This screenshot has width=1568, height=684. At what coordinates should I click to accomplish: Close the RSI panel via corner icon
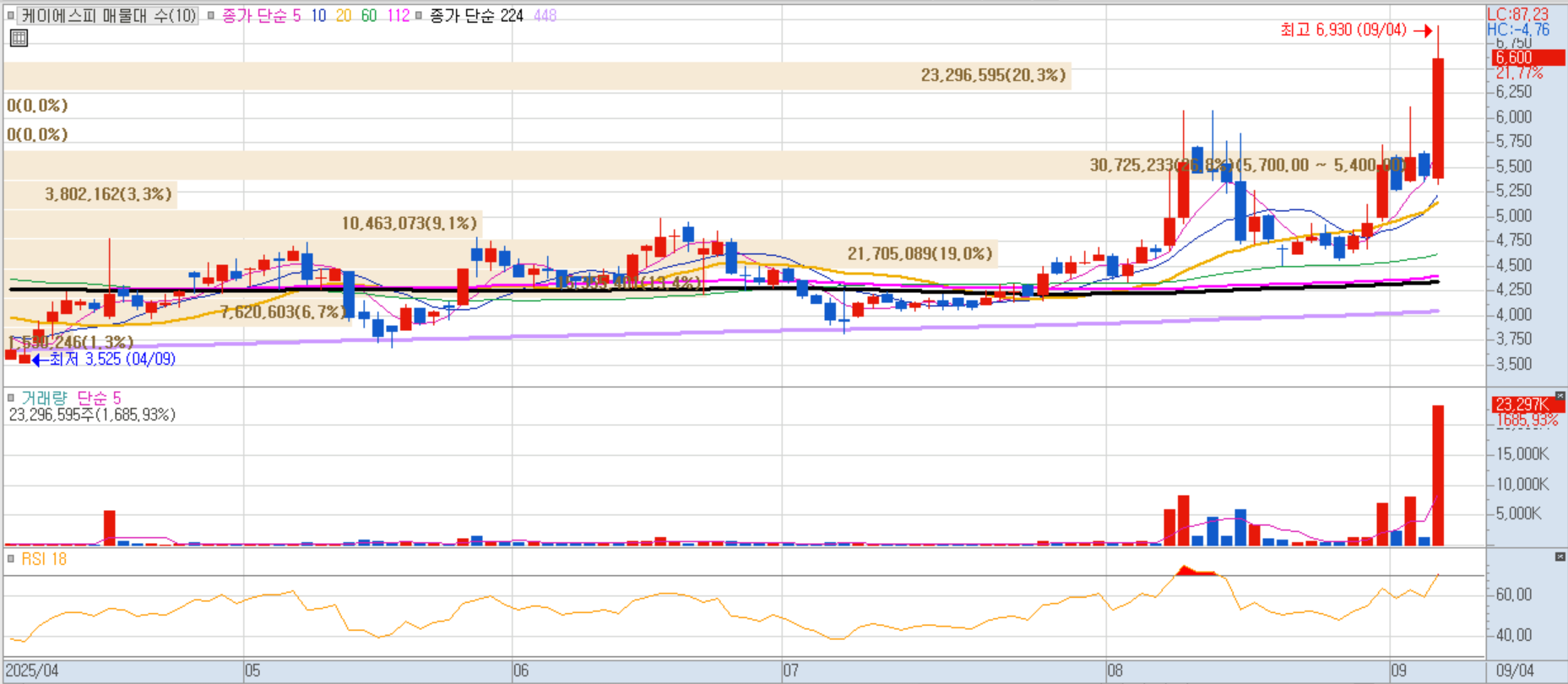[1560, 556]
